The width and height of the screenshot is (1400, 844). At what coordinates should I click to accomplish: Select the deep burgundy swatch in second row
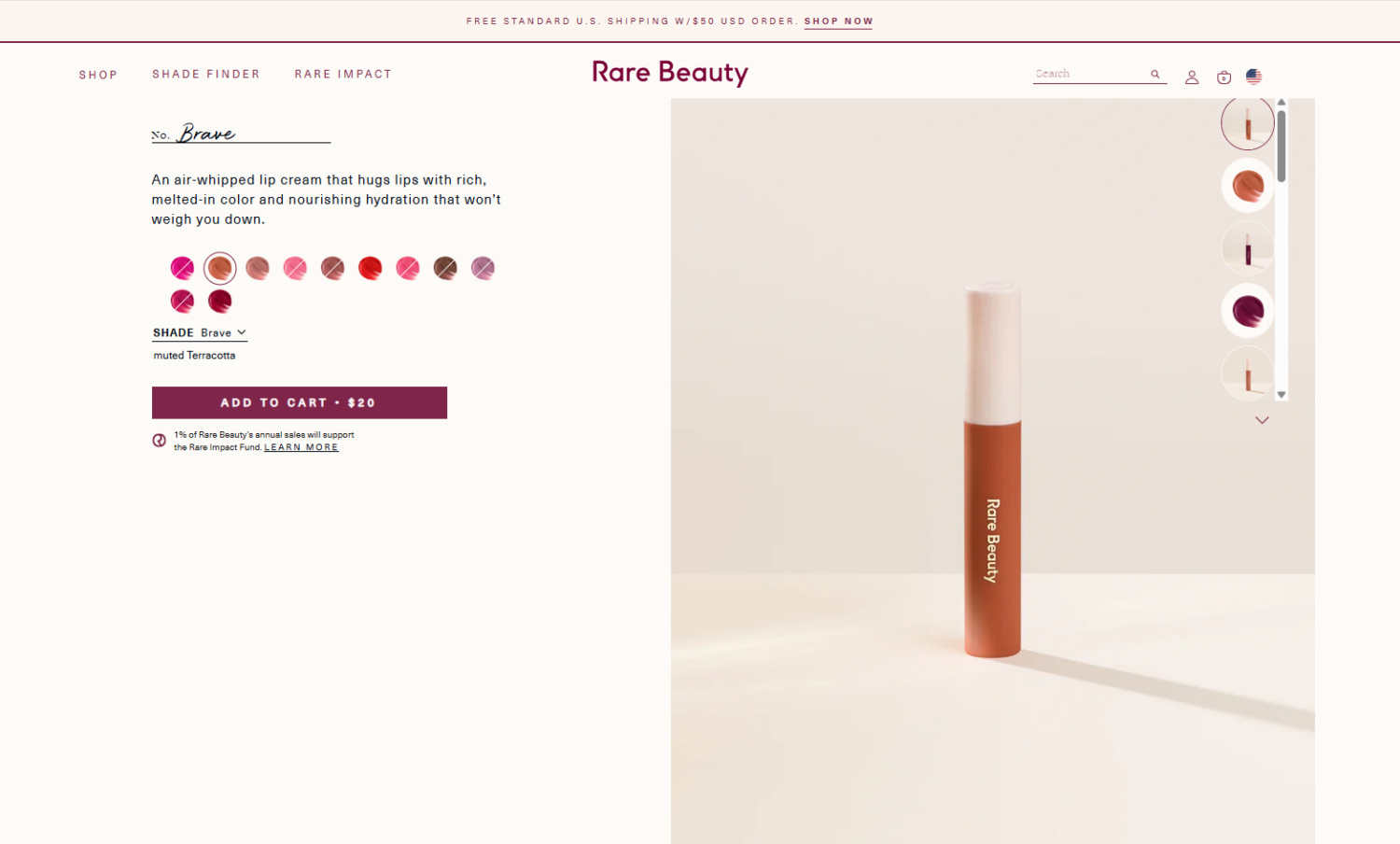220,301
